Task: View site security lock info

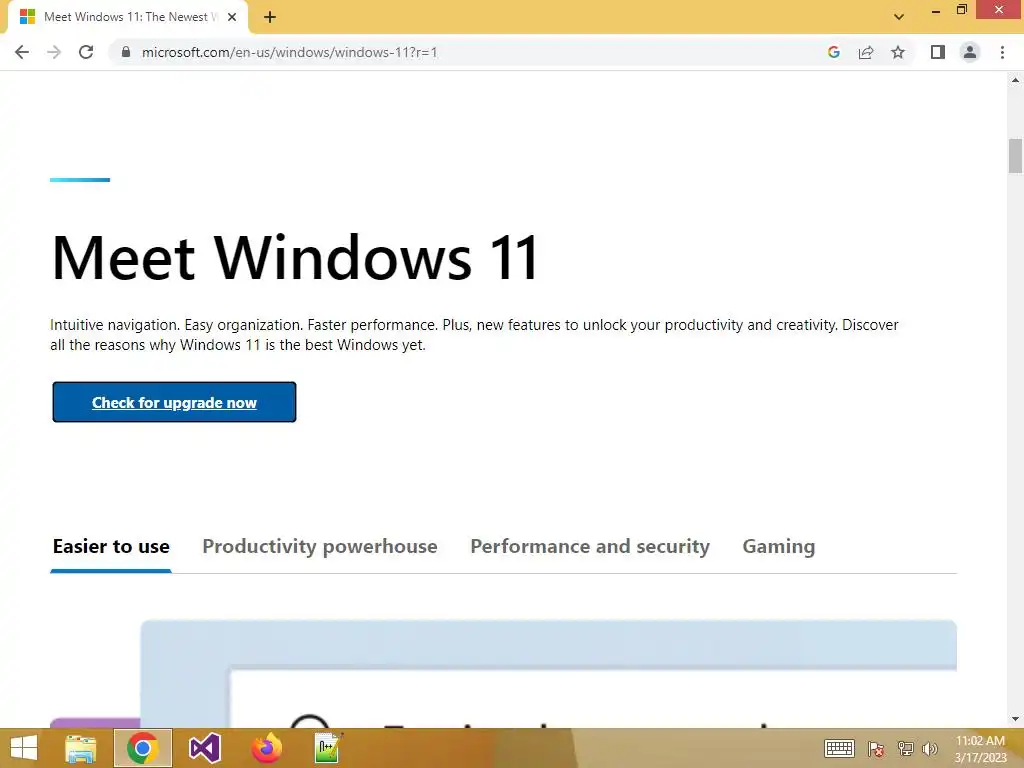Action: pyautogui.click(x=126, y=52)
